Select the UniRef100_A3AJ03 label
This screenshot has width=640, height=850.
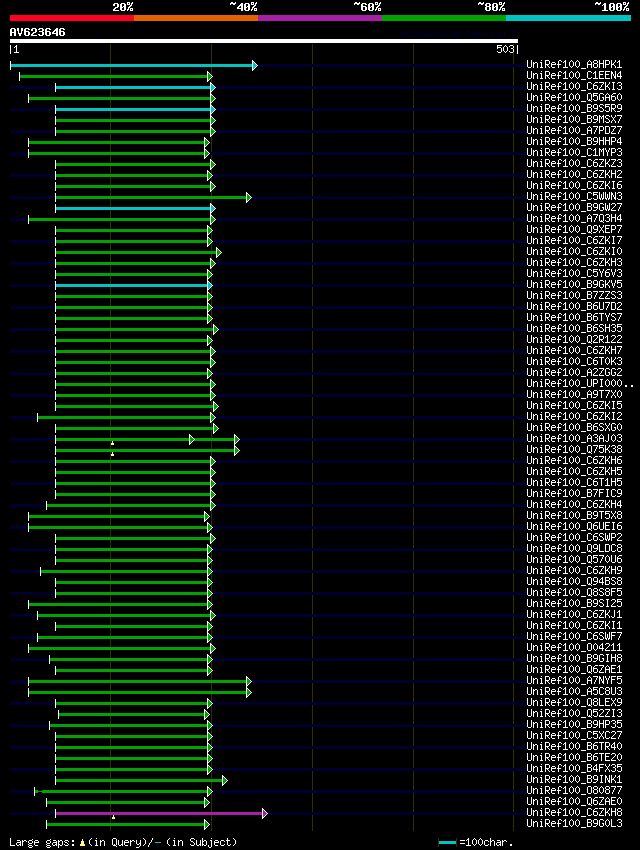click(x=574, y=439)
